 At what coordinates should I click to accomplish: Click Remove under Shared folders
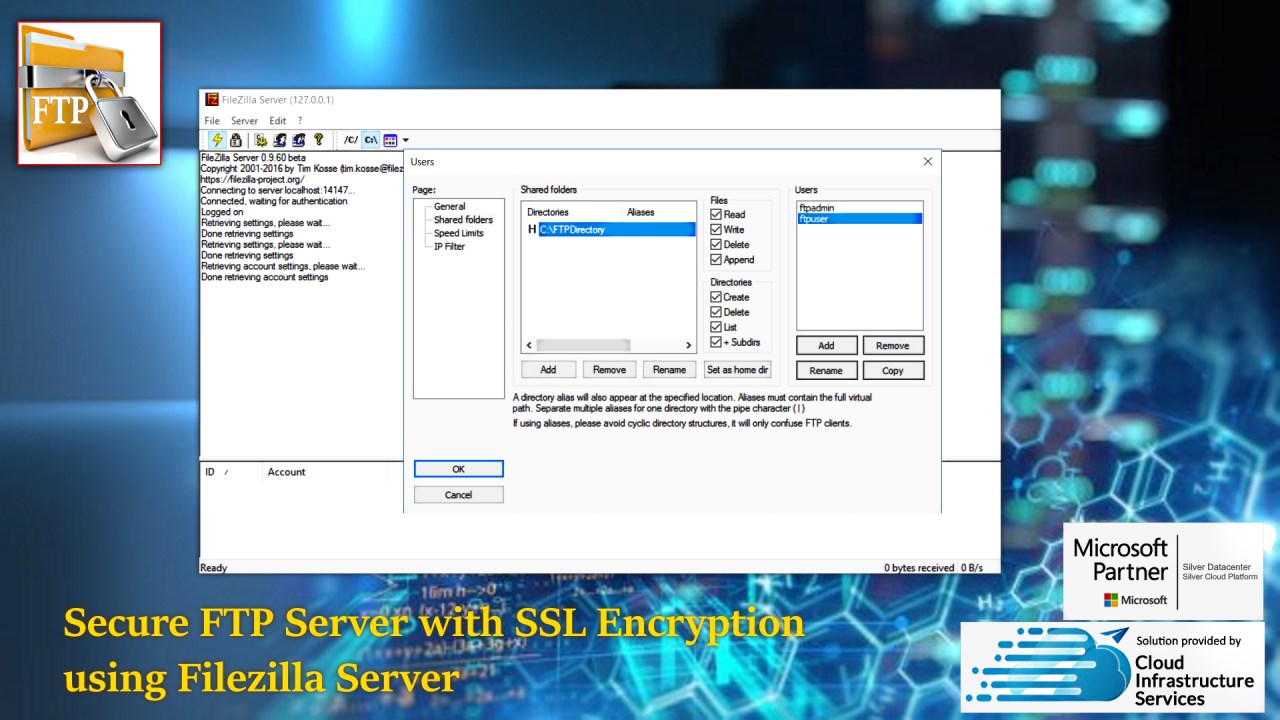[x=609, y=370]
